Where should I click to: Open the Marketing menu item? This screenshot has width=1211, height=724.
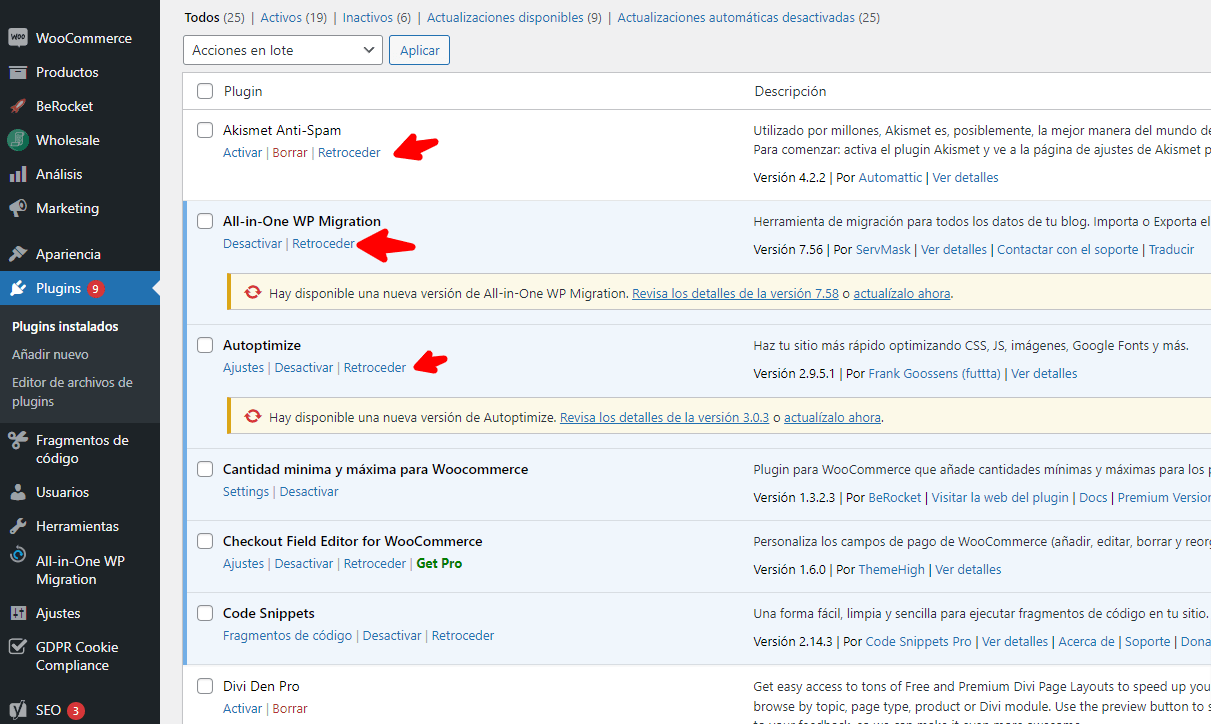click(80, 208)
